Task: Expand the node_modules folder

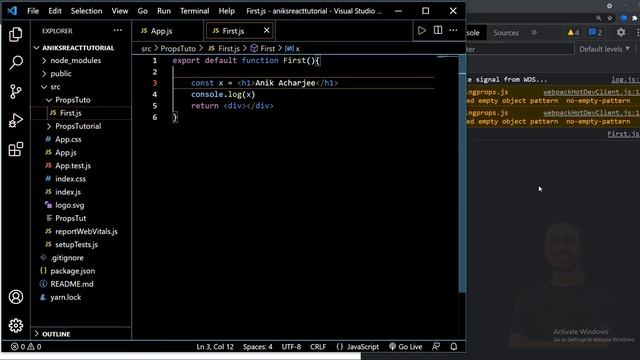Action: click(x=76, y=60)
